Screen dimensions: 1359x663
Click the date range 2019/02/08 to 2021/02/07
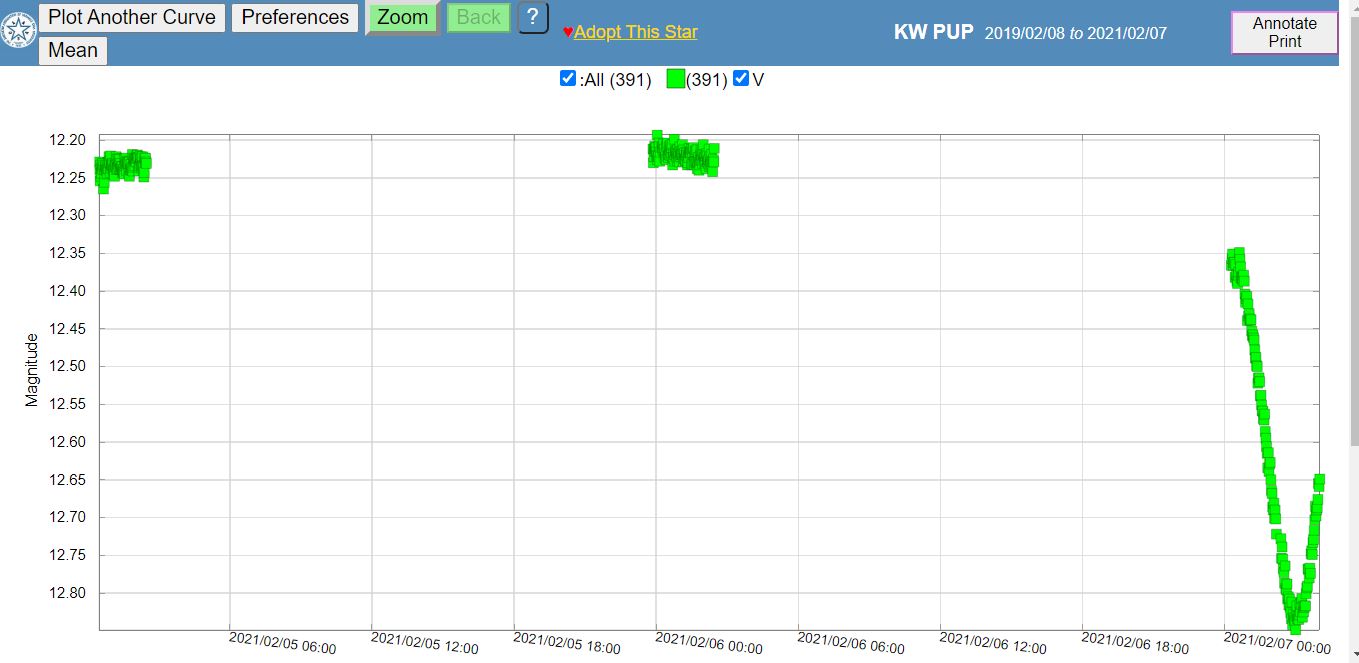[1076, 33]
